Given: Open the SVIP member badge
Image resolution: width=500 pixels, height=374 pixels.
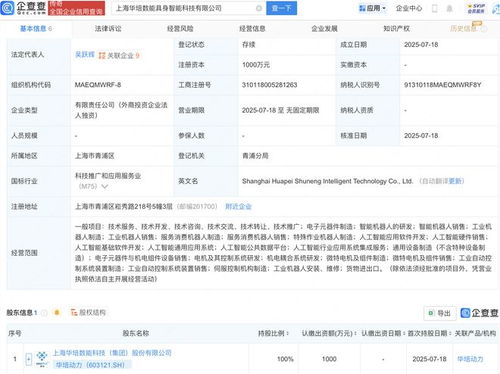Looking at the screenshot, I should pyautogui.click(x=476, y=8).
